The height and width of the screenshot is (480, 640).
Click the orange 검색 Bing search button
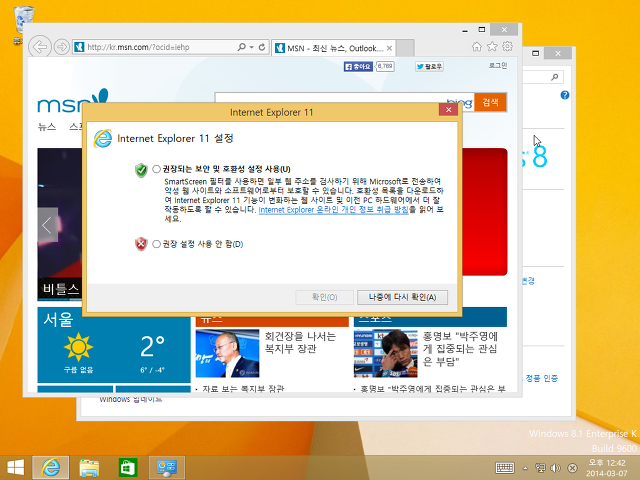coord(490,102)
